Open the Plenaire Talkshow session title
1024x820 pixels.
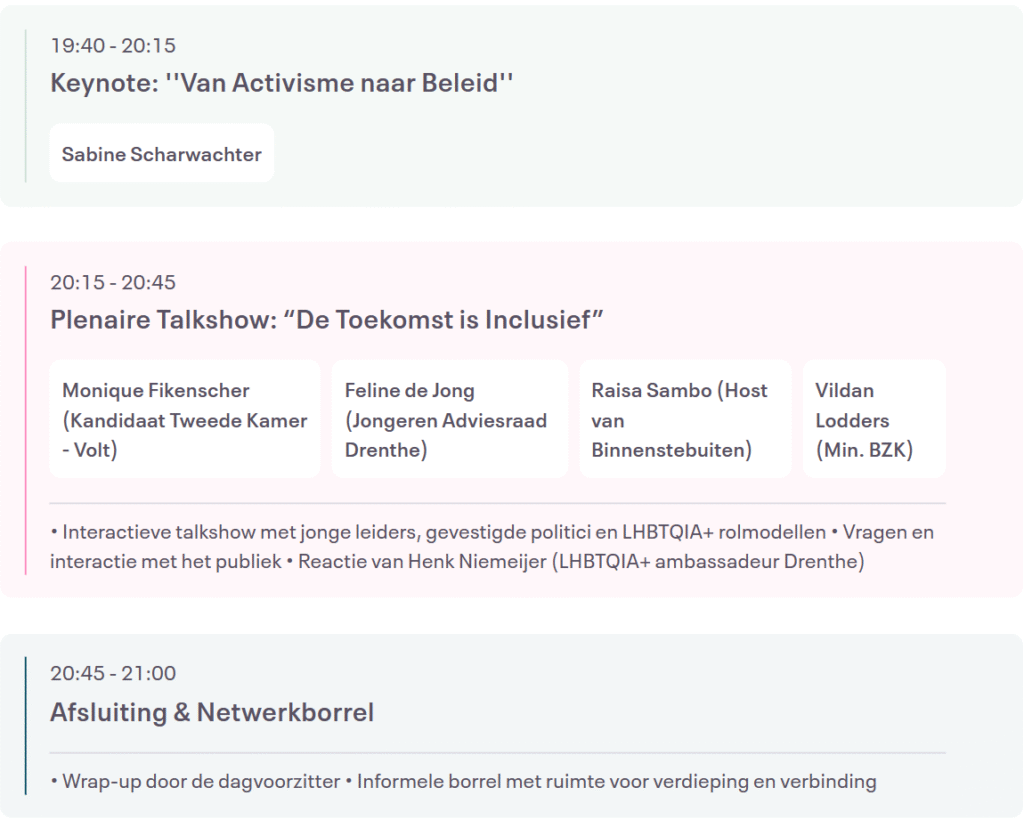pyautogui.click(x=327, y=320)
